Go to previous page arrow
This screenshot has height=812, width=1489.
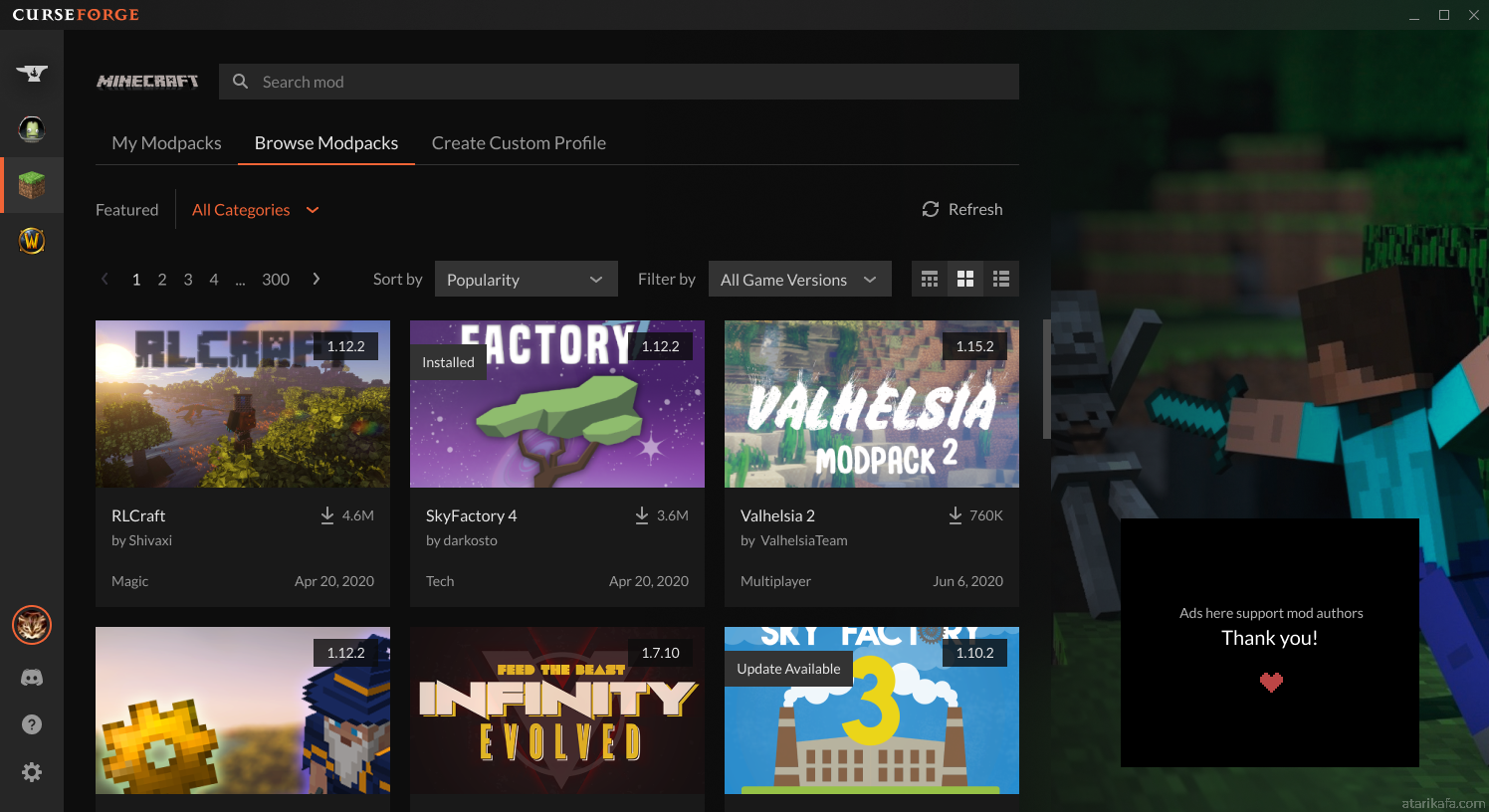coord(105,280)
